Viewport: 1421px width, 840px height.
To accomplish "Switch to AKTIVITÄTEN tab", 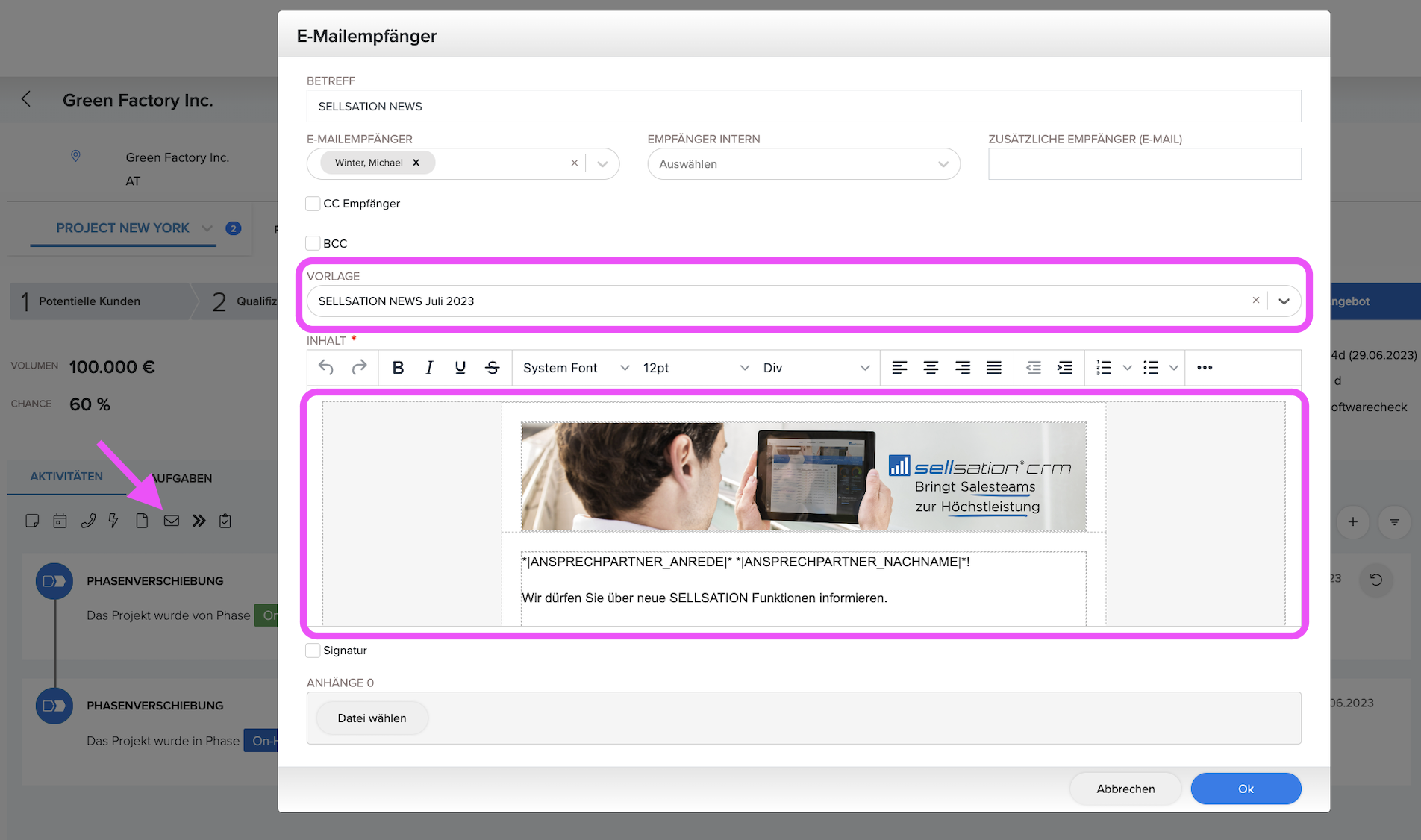I will pos(66,476).
